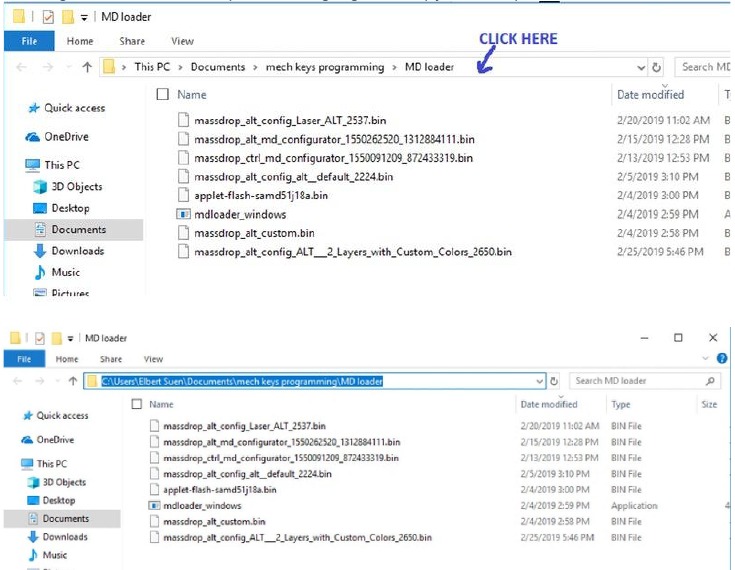Click 'Search MD loader' field in lower window
This screenshot has width=735, height=570.
coord(645,381)
